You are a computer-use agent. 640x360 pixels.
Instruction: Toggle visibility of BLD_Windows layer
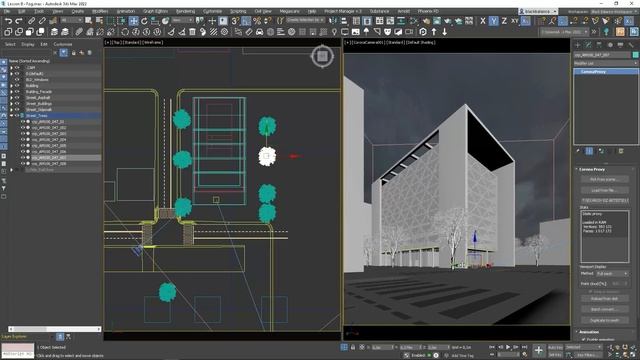click(17, 80)
